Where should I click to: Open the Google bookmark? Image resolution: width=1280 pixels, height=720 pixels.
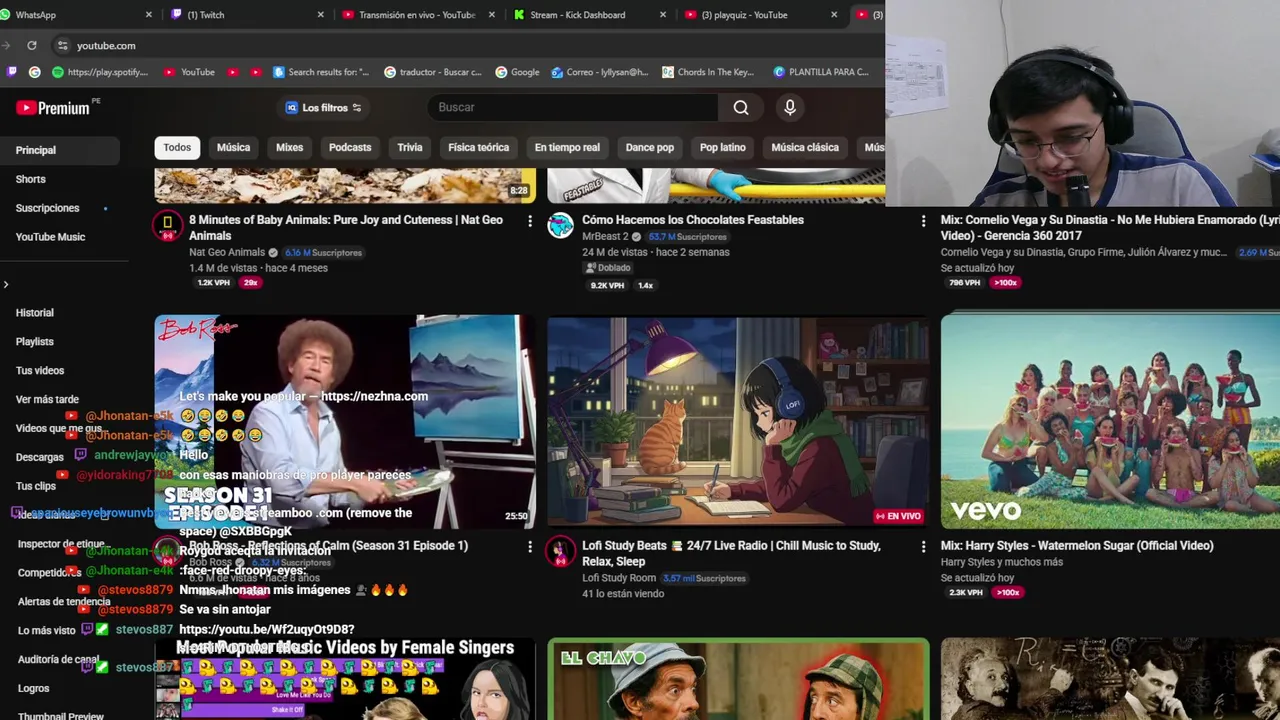pyautogui.click(x=517, y=72)
